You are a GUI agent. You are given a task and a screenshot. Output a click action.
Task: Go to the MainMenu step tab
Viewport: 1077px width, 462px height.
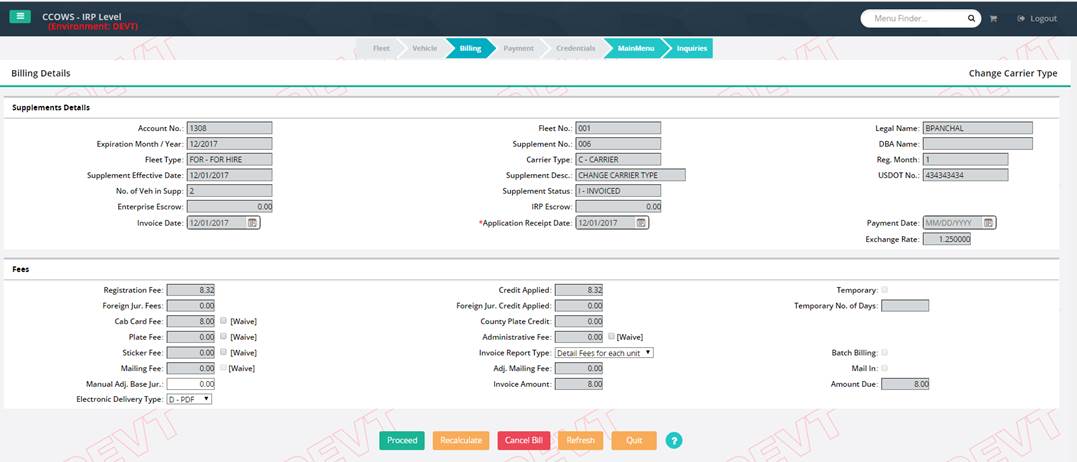coord(635,48)
